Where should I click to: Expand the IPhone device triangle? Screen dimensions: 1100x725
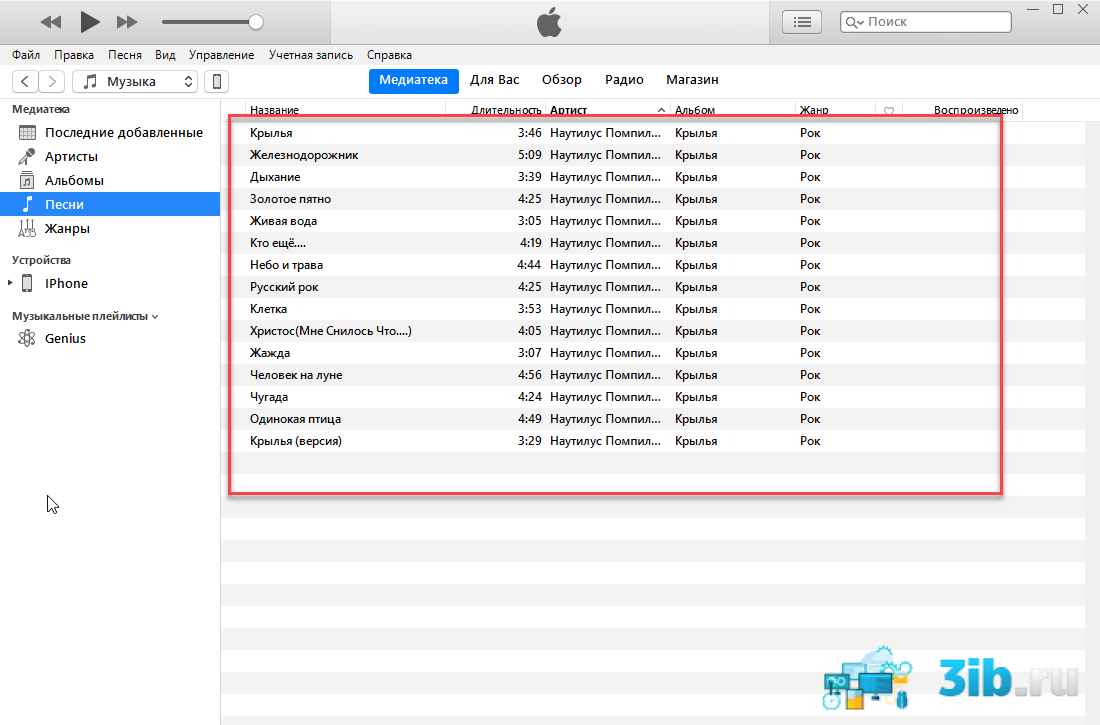10,283
